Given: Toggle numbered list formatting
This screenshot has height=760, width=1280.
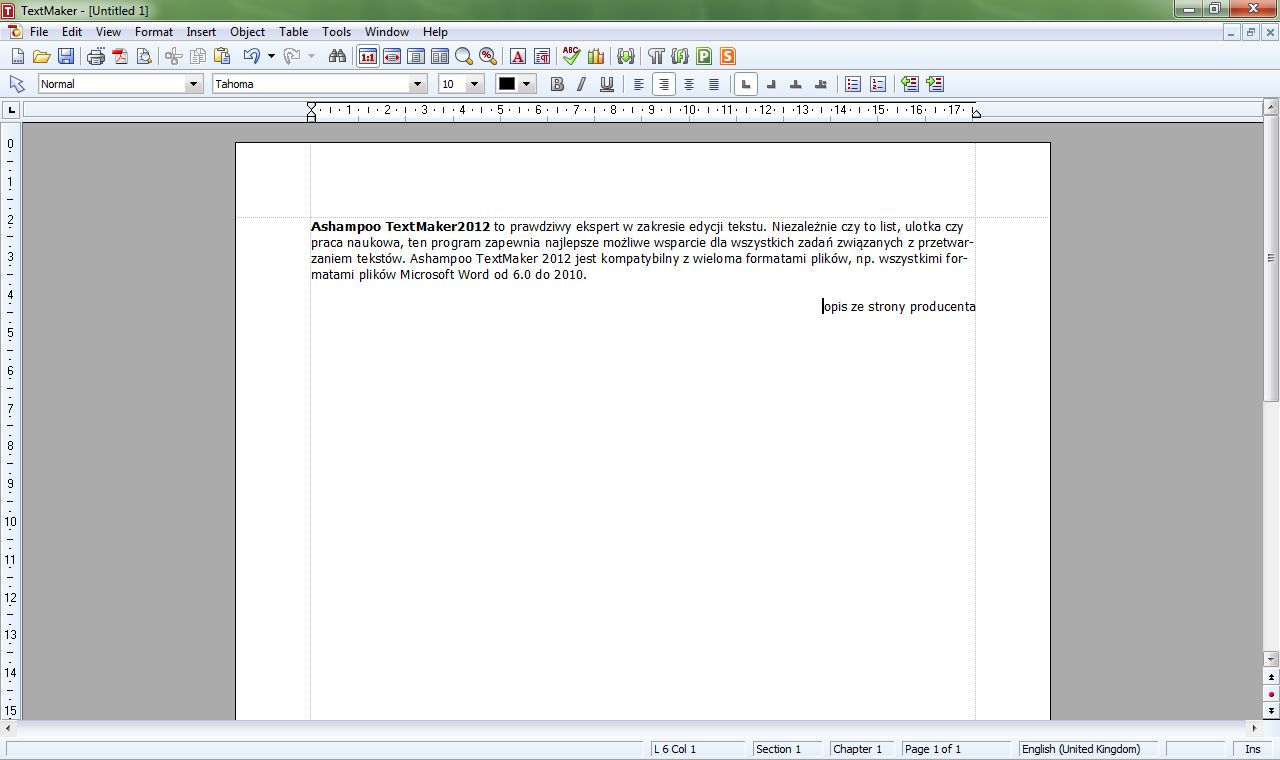Looking at the screenshot, I should point(878,84).
